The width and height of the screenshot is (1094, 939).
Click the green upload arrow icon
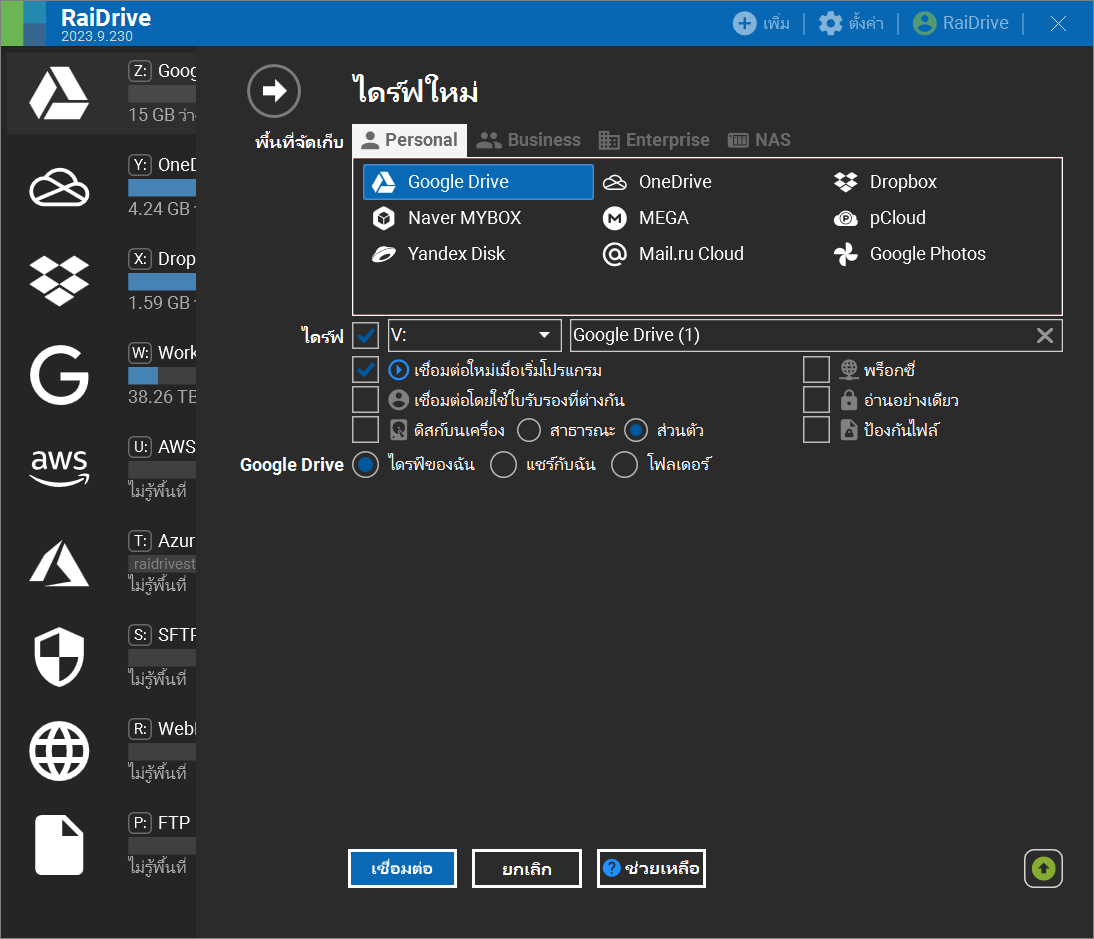(x=1043, y=869)
